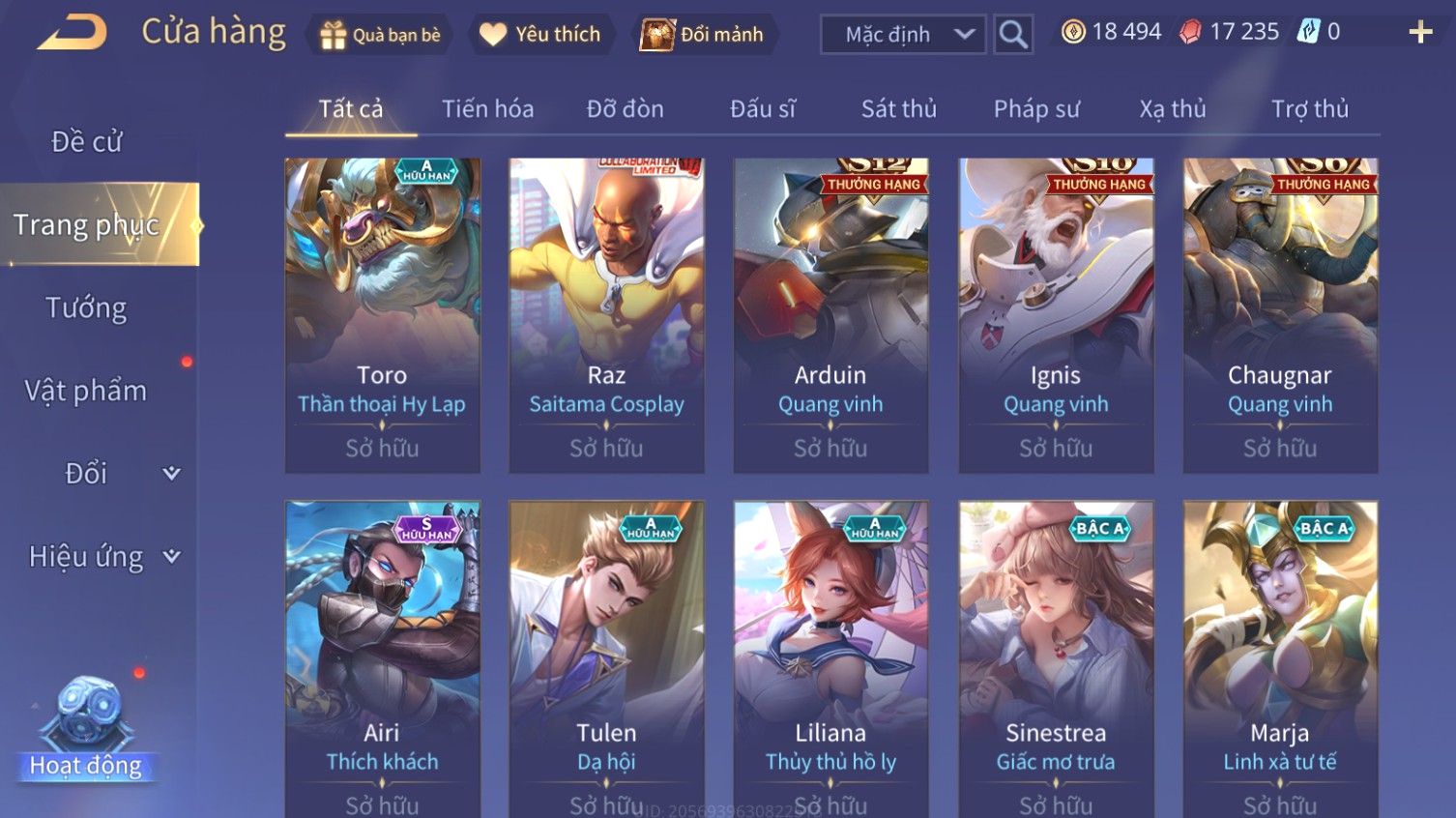Switch to the Pháp sư tab

(1036, 108)
